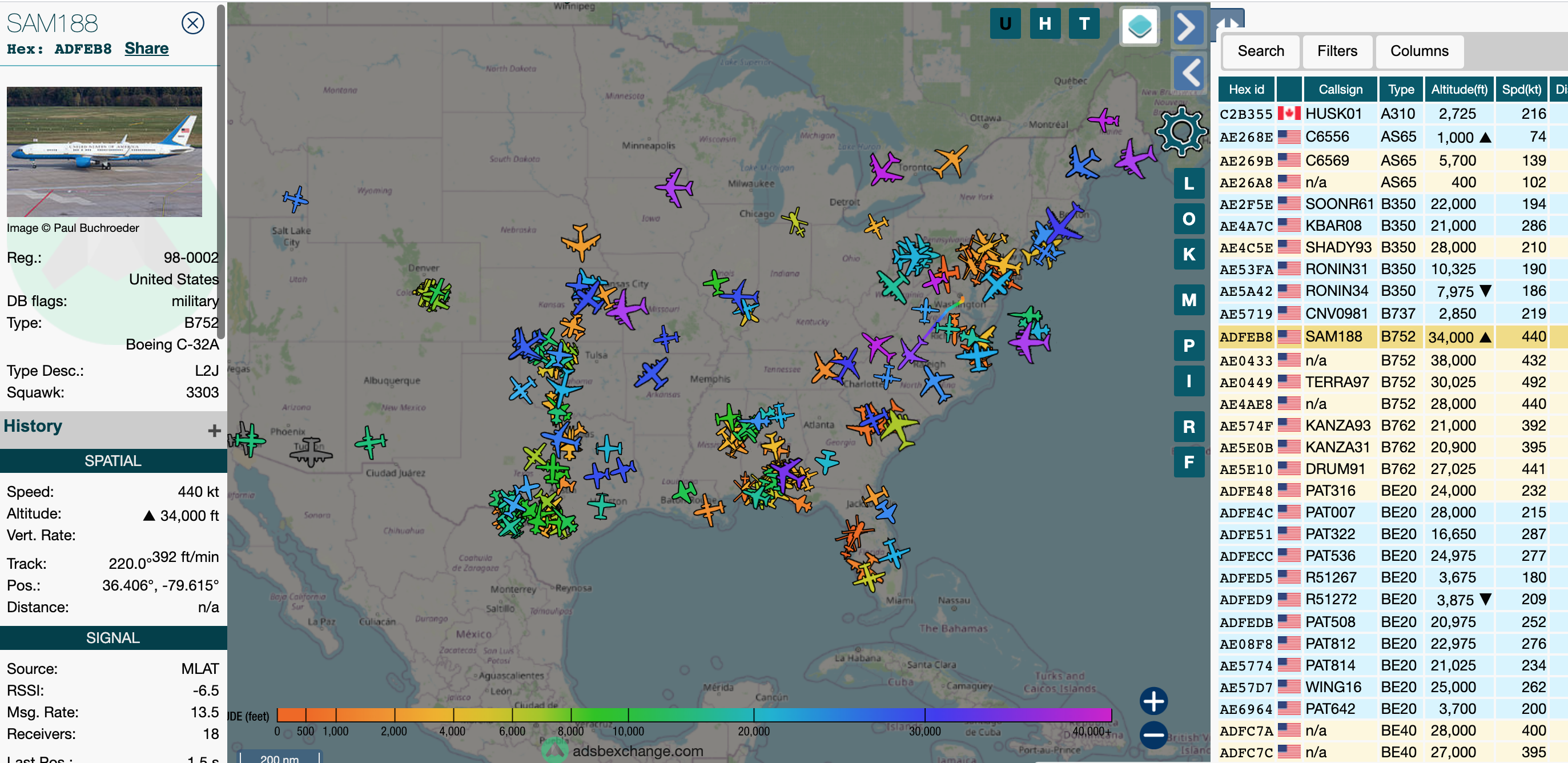1568x763 pixels.
Task: Click the yellow plane icon near Chicago
Action: click(795, 222)
